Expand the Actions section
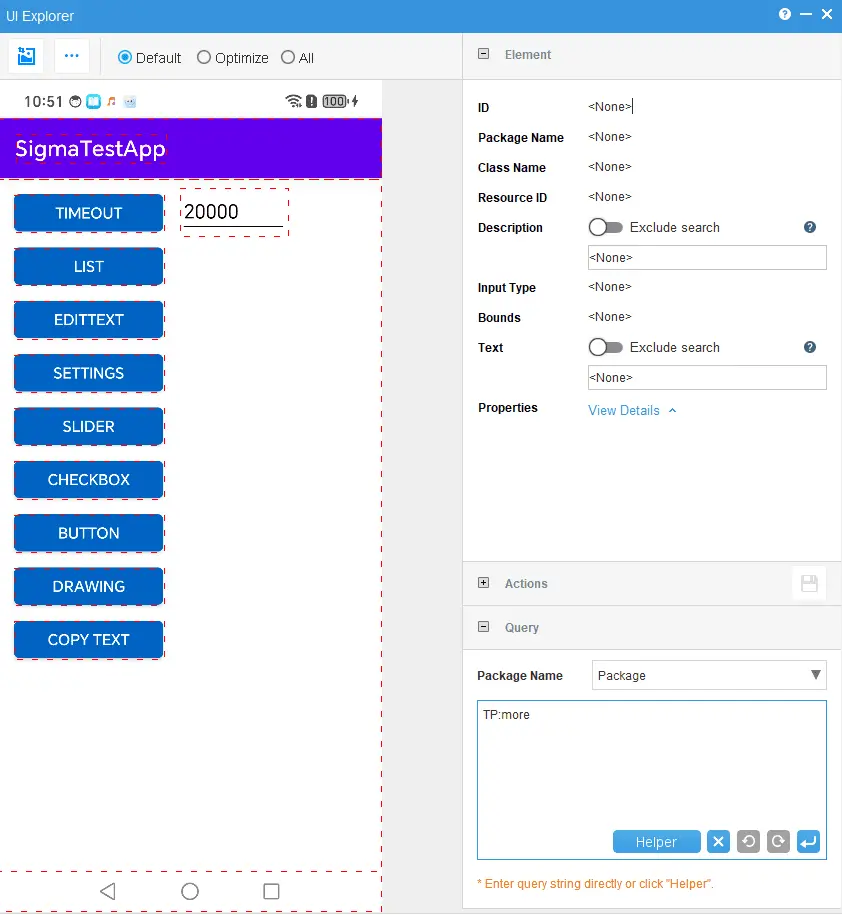Viewport: 842px width, 915px height. (483, 582)
